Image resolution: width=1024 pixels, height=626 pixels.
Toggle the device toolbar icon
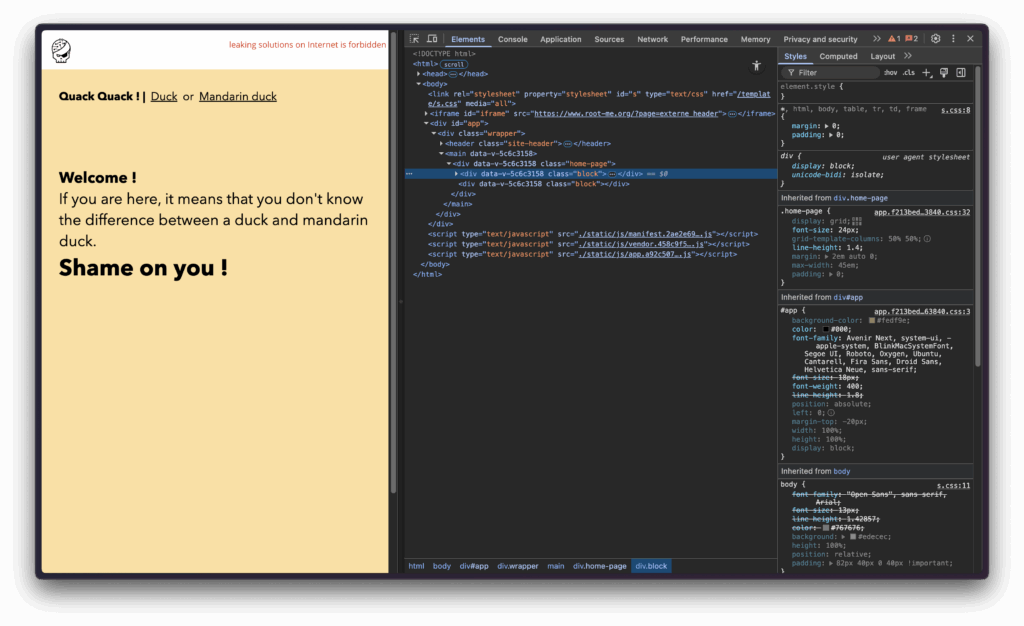click(x=432, y=39)
